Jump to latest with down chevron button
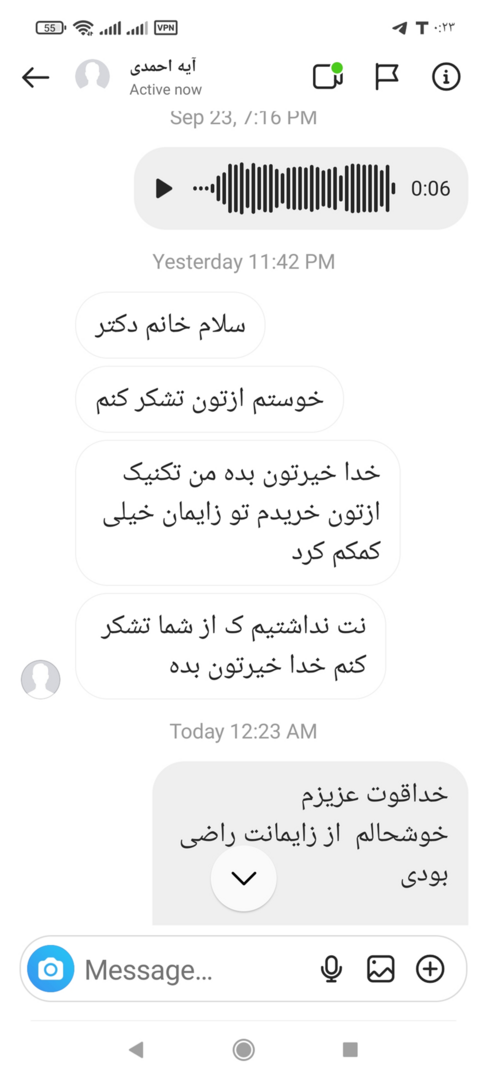 click(243, 878)
